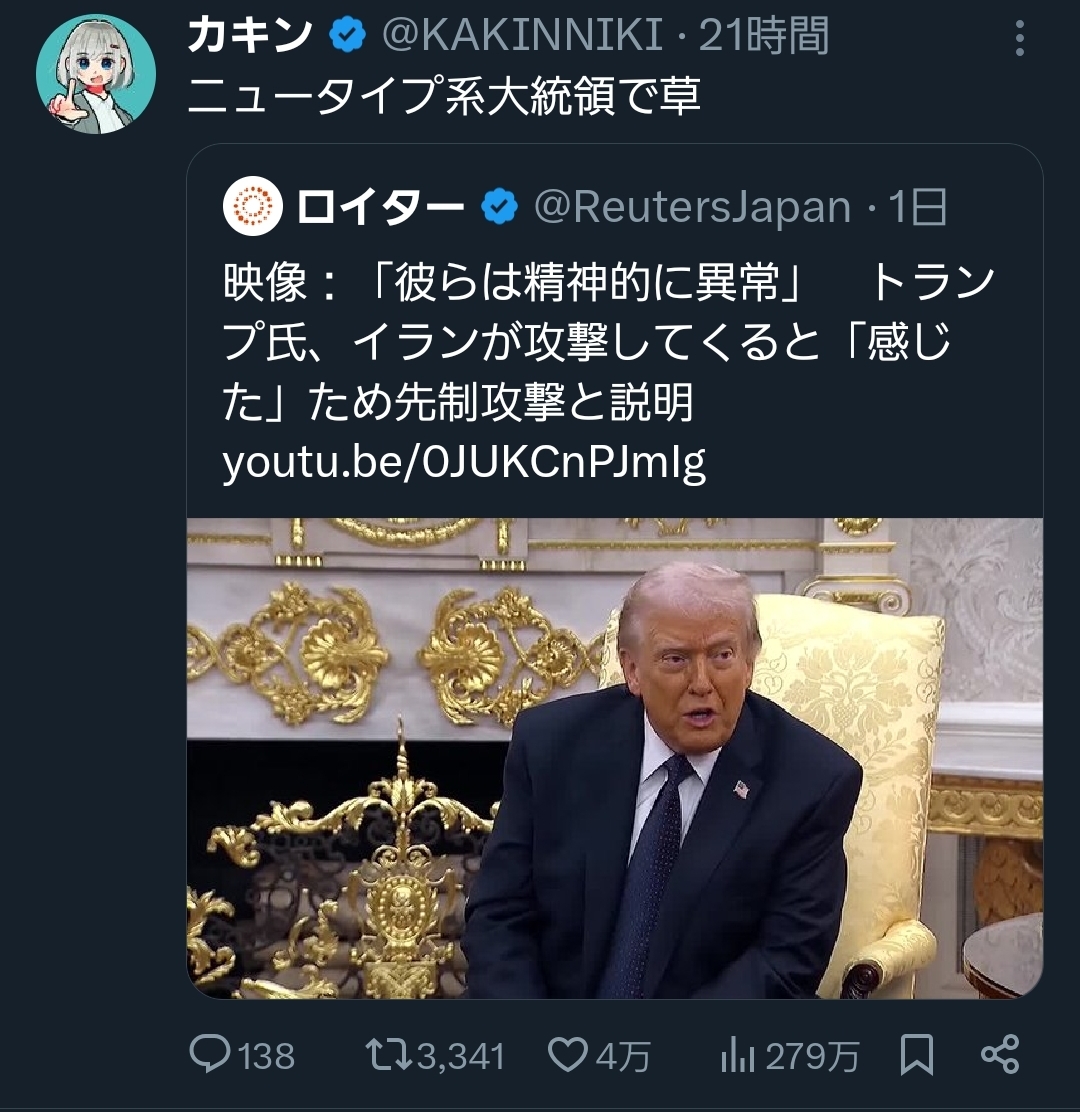The image size is (1080, 1112).
Task: Open the @KAKINNIKI handle
Action: tap(523, 37)
